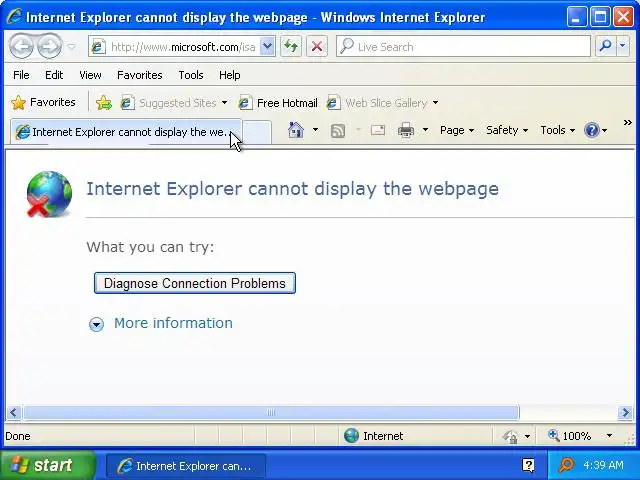Select Internet Explorer taskbar button
Image resolution: width=640 pixels, height=480 pixels.
(x=186, y=466)
